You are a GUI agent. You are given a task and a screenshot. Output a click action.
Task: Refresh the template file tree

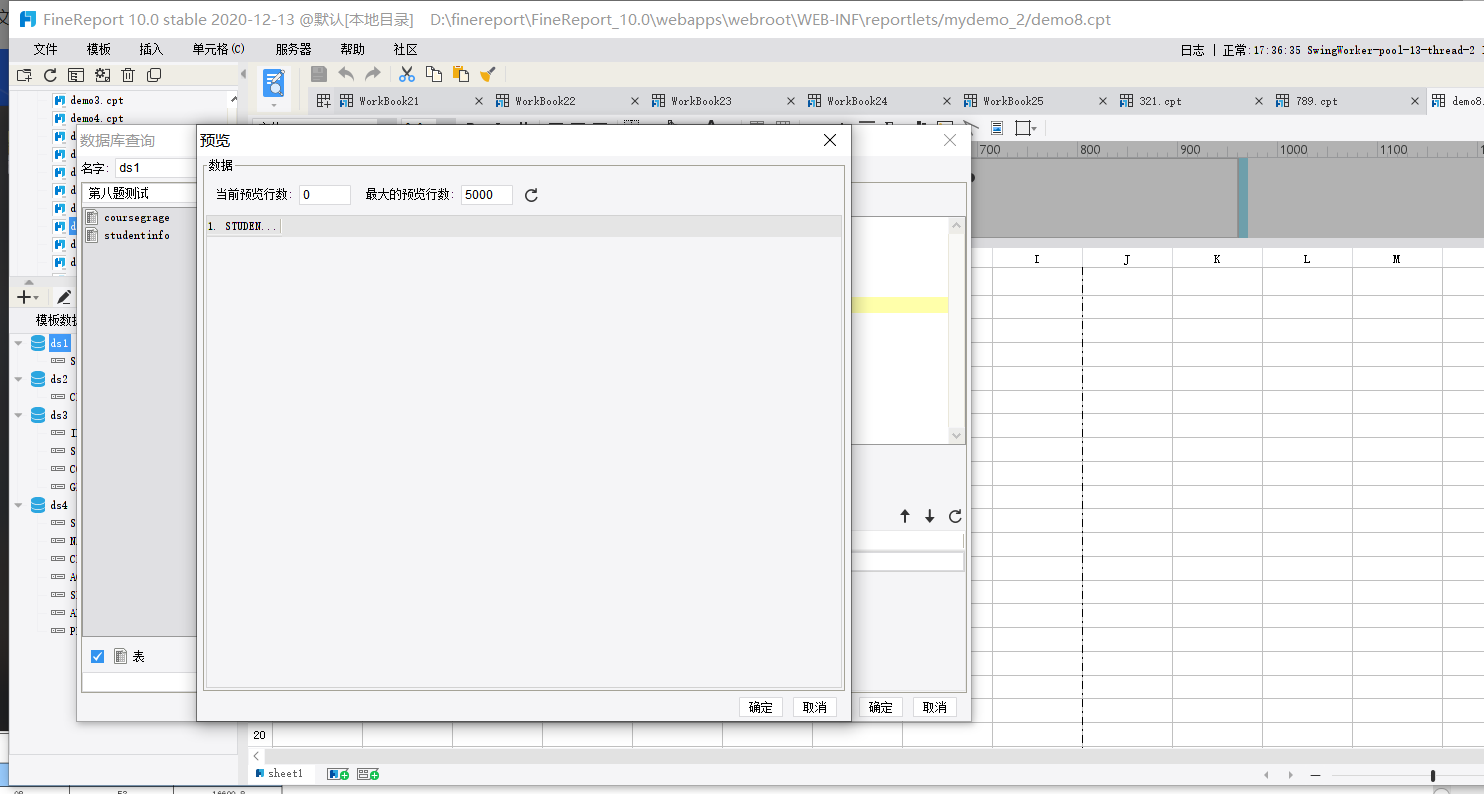(50, 75)
